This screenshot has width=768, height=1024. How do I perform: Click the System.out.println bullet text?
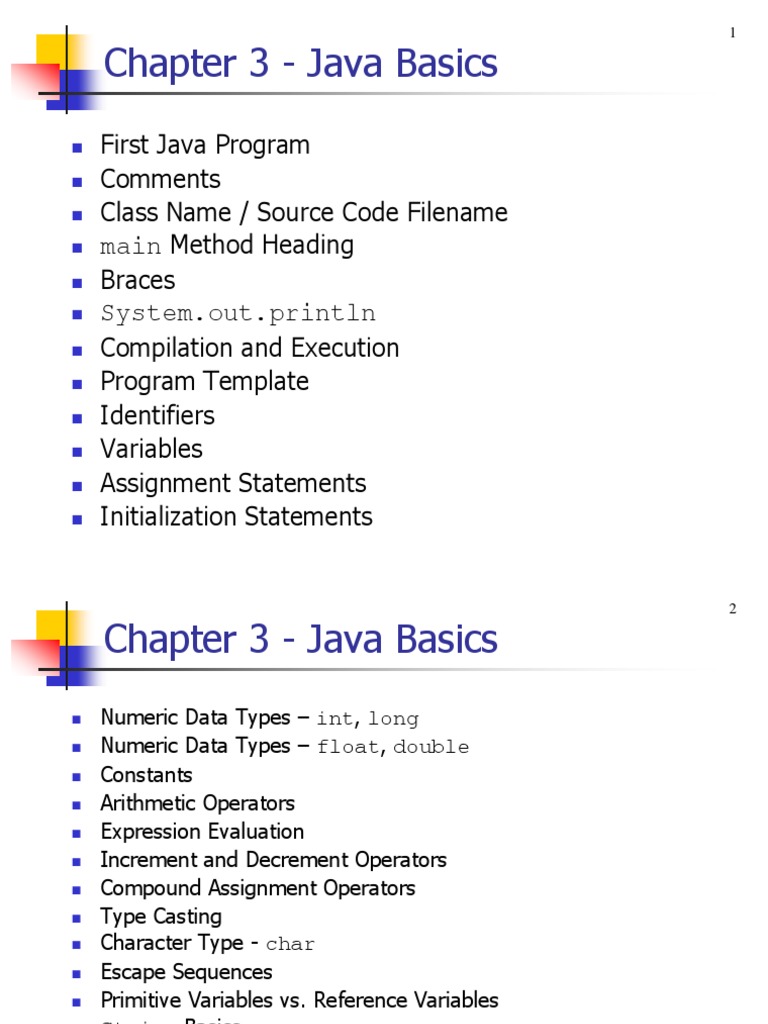238,314
